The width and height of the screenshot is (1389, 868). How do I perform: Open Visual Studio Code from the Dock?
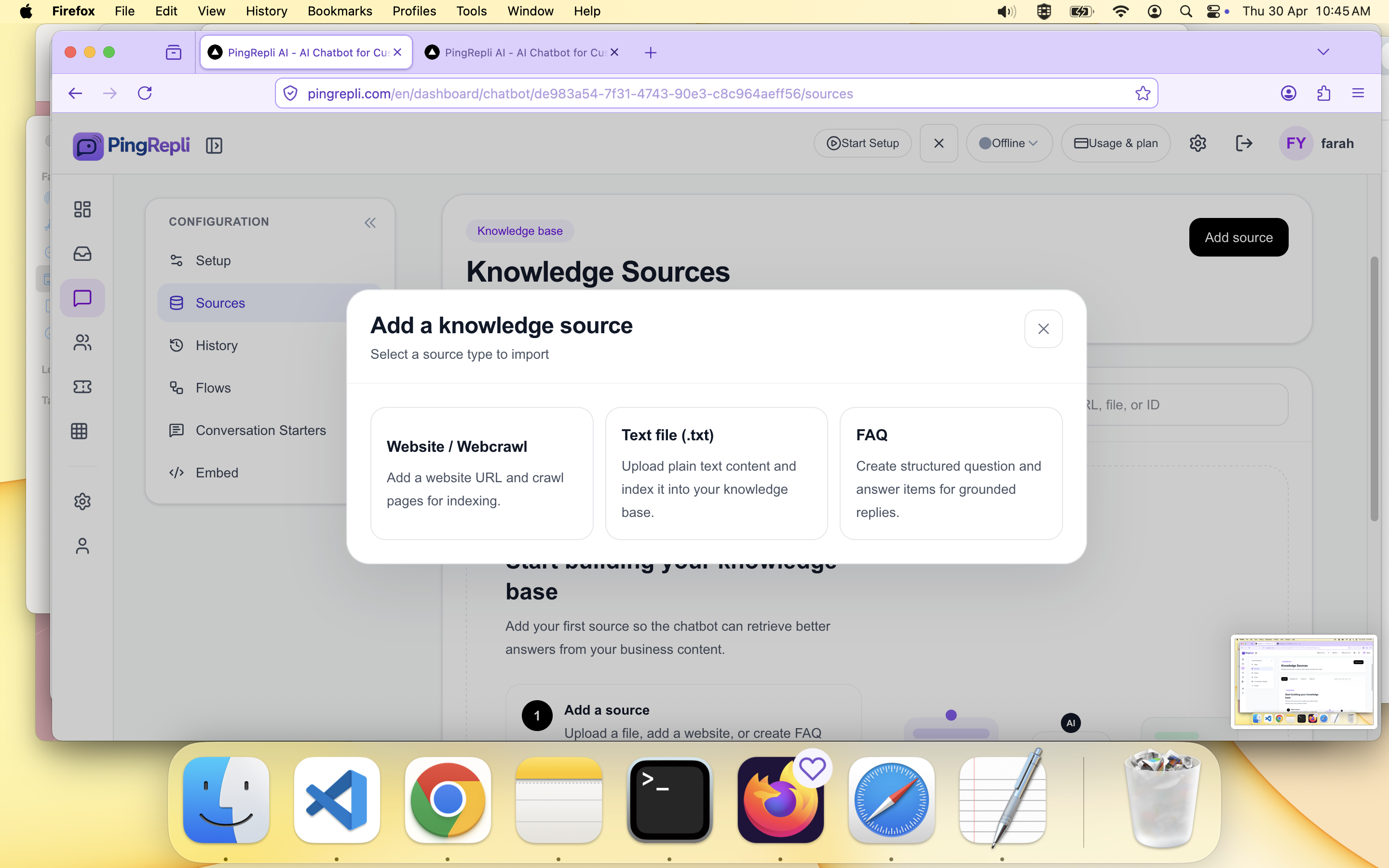[x=337, y=800]
